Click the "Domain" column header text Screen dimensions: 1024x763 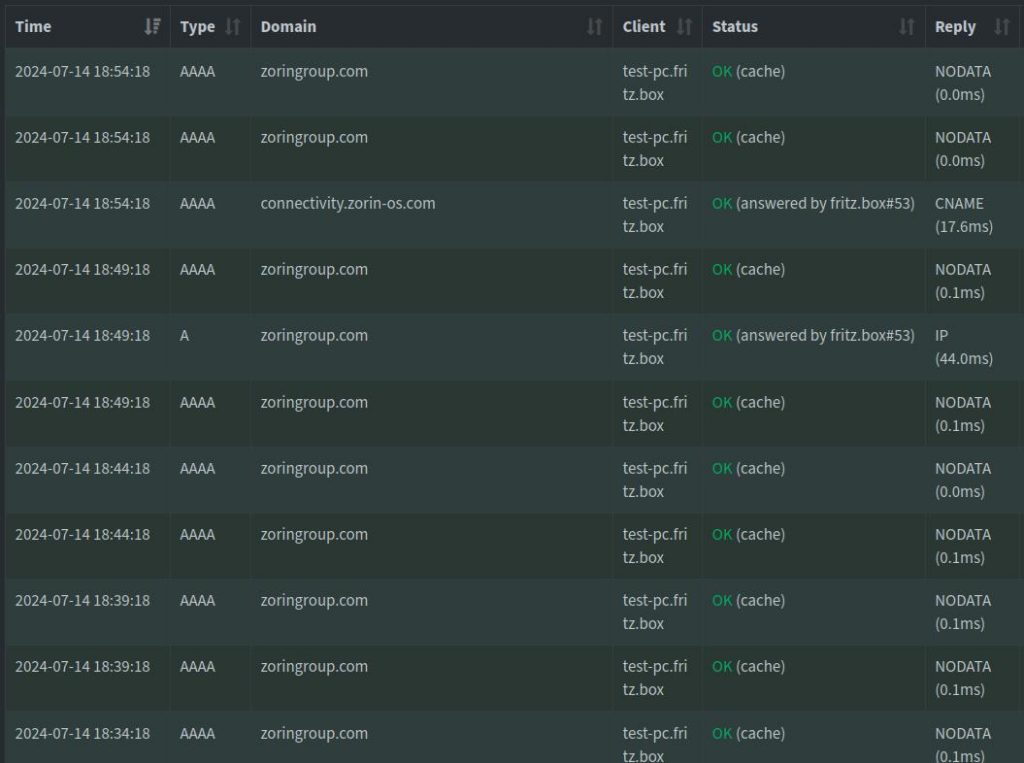288,27
